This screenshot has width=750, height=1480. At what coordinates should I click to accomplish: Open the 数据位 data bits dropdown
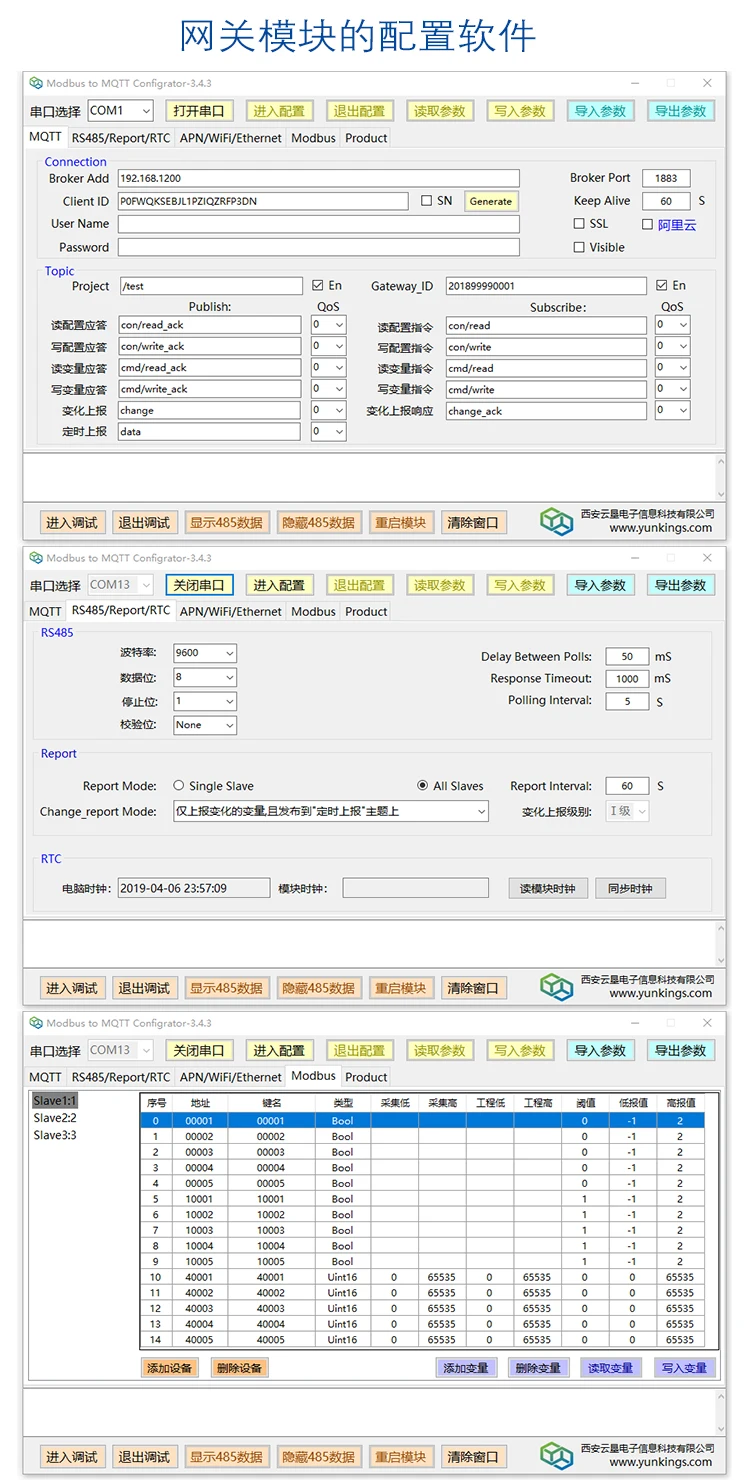[205, 677]
